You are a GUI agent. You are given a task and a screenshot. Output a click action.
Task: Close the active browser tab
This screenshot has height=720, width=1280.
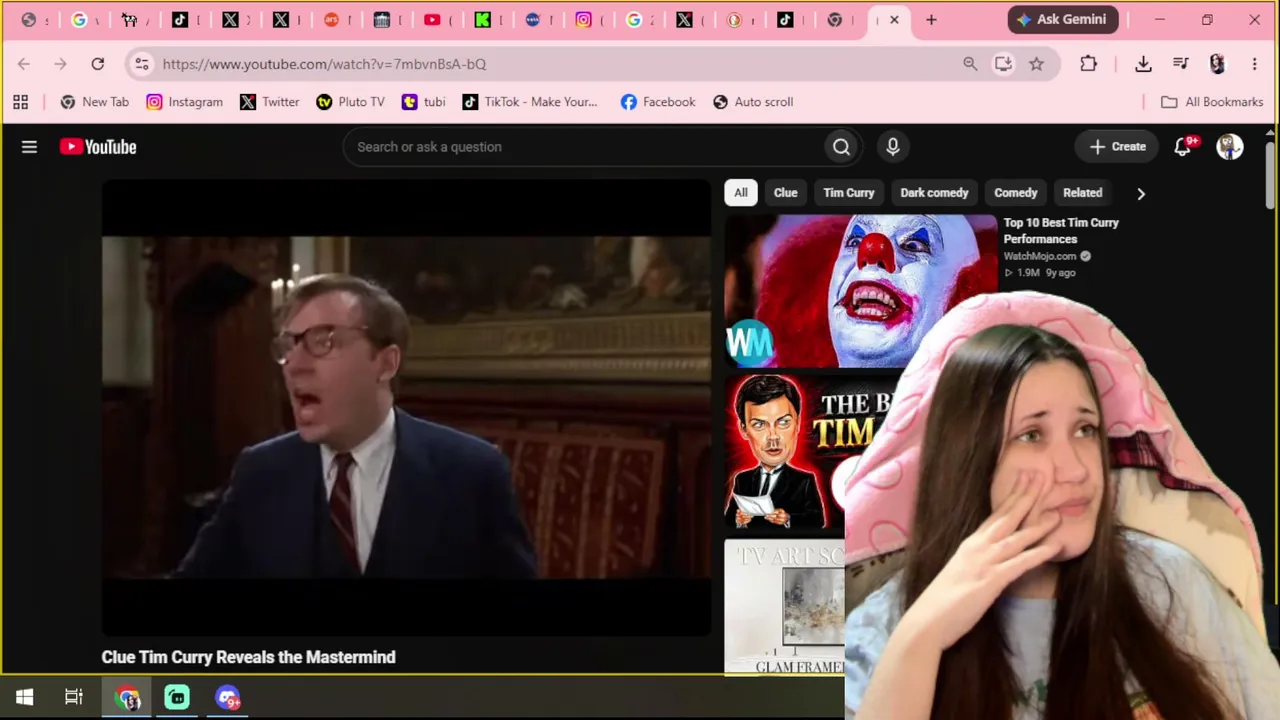coord(894,20)
